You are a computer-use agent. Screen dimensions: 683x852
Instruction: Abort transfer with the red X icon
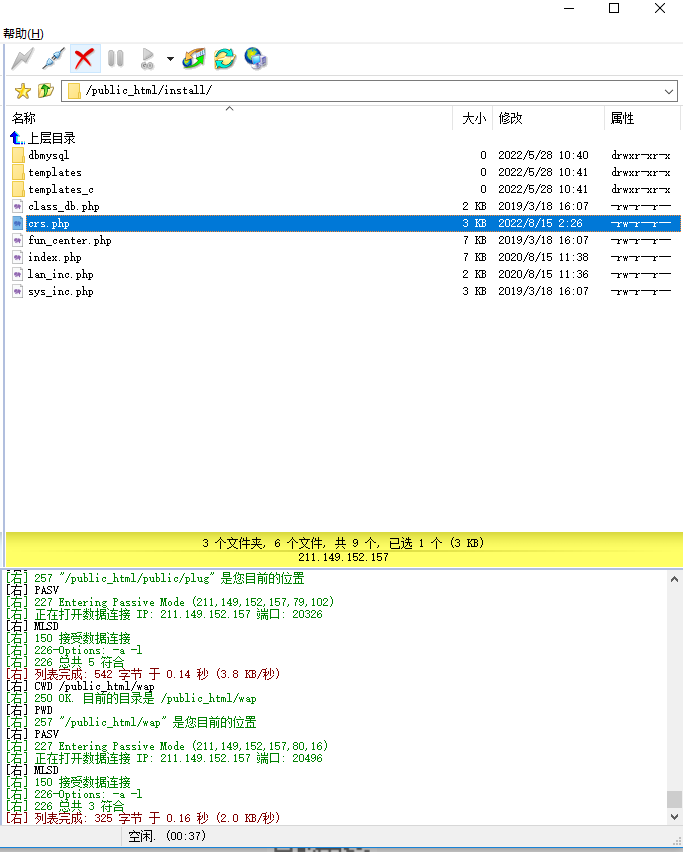click(x=85, y=59)
